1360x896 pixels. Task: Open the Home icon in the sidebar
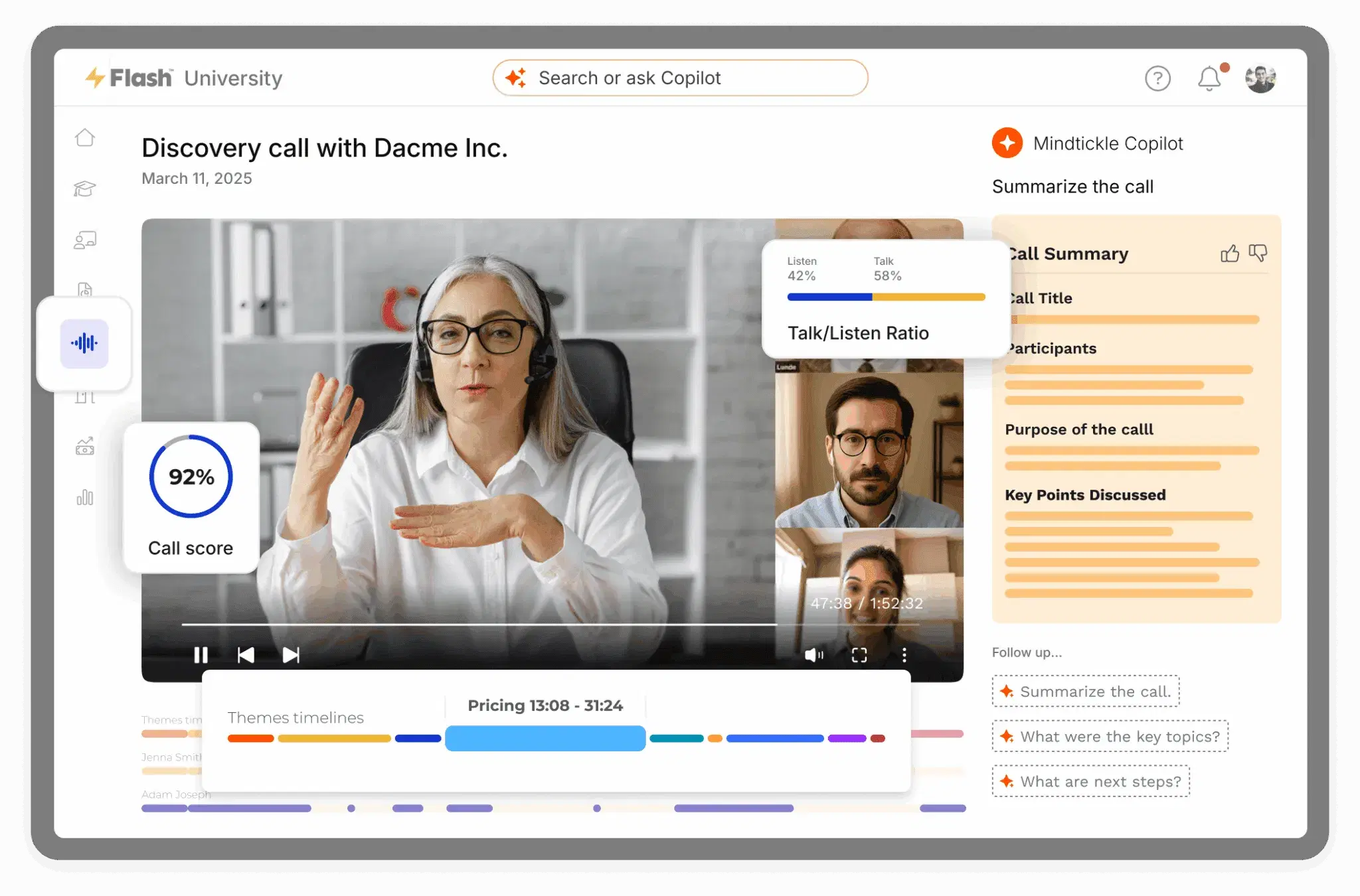(85, 137)
